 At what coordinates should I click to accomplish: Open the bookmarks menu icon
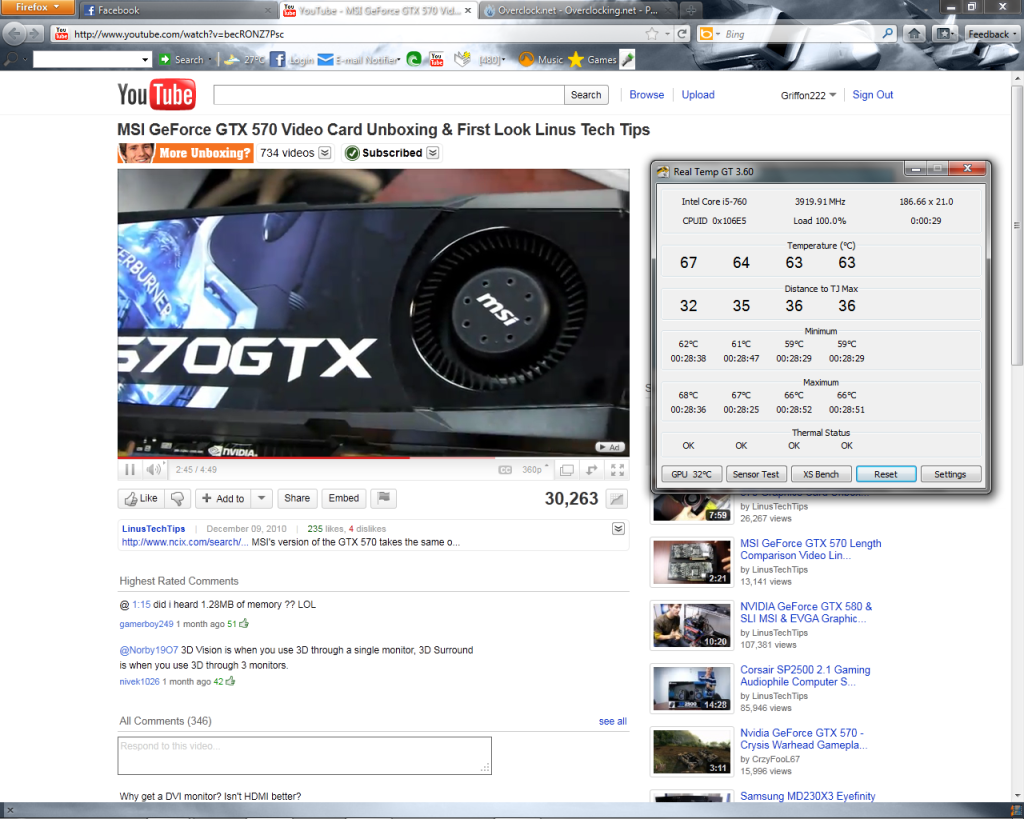tap(944, 34)
